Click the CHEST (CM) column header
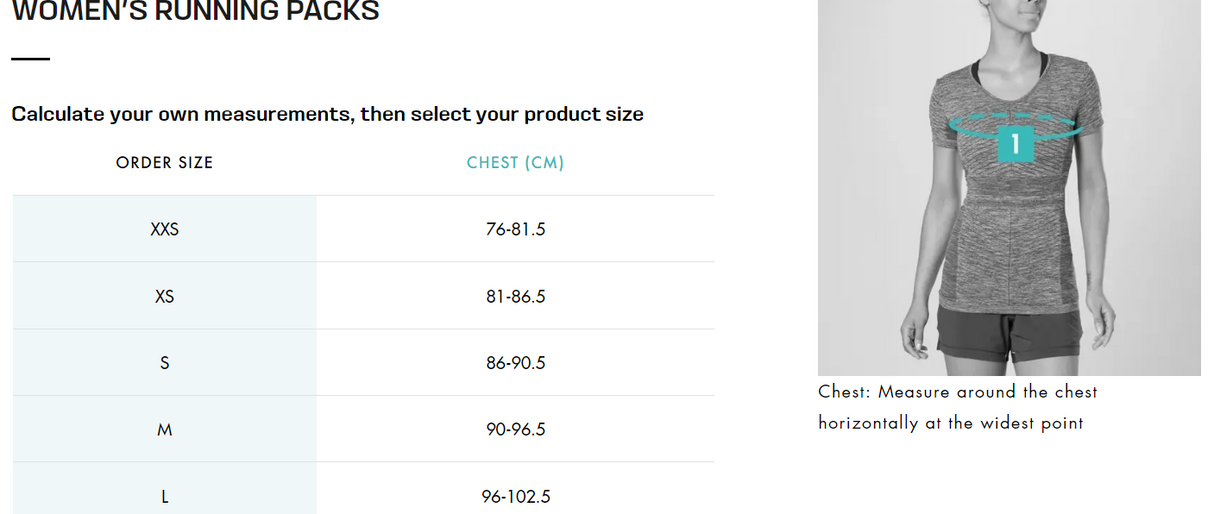Screen dimensions: 1214x514 (515, 162)
